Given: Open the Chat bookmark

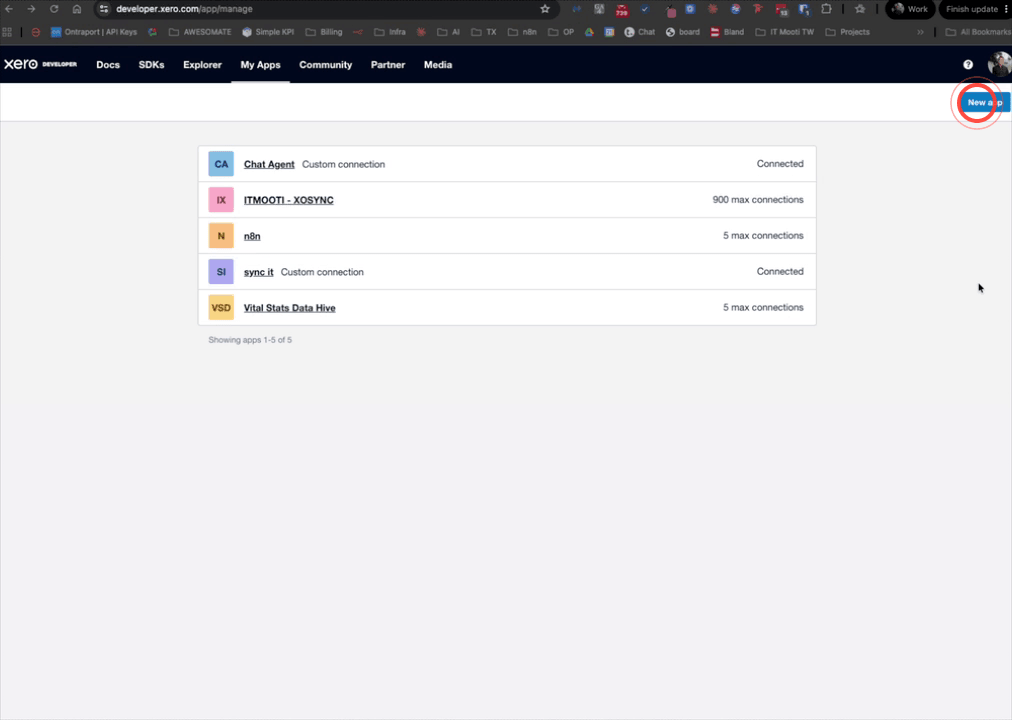Looking at the screenshot, I should click(640, 32).
